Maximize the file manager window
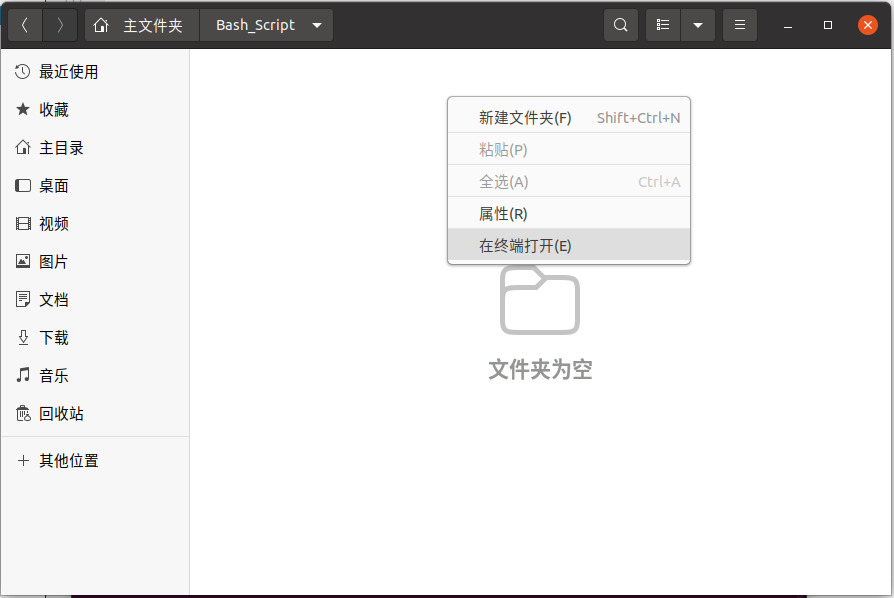Screen dimensions: 894x598 click(x=828, y=25)
